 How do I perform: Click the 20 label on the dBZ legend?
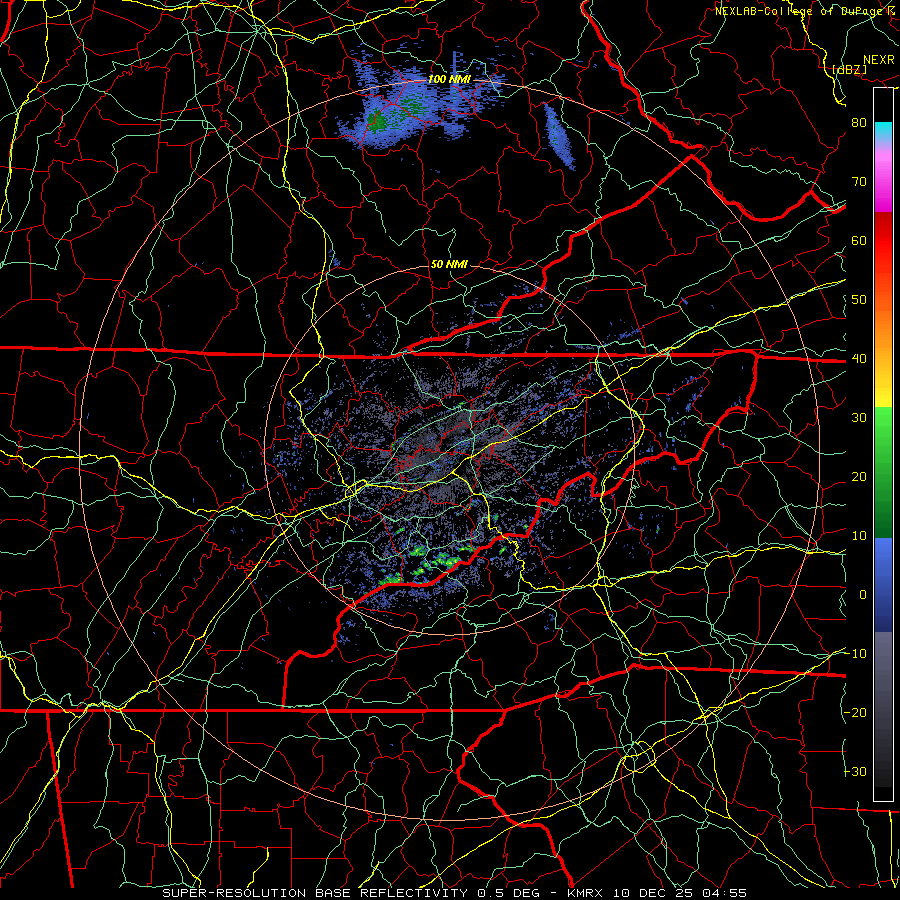click(x=859, y=477)
